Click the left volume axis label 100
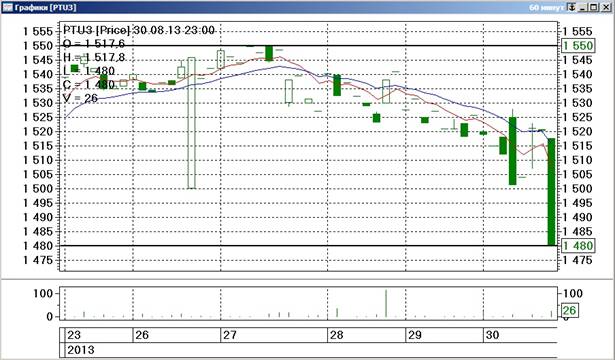Viewport: 615px width, 360px height. 43,293
